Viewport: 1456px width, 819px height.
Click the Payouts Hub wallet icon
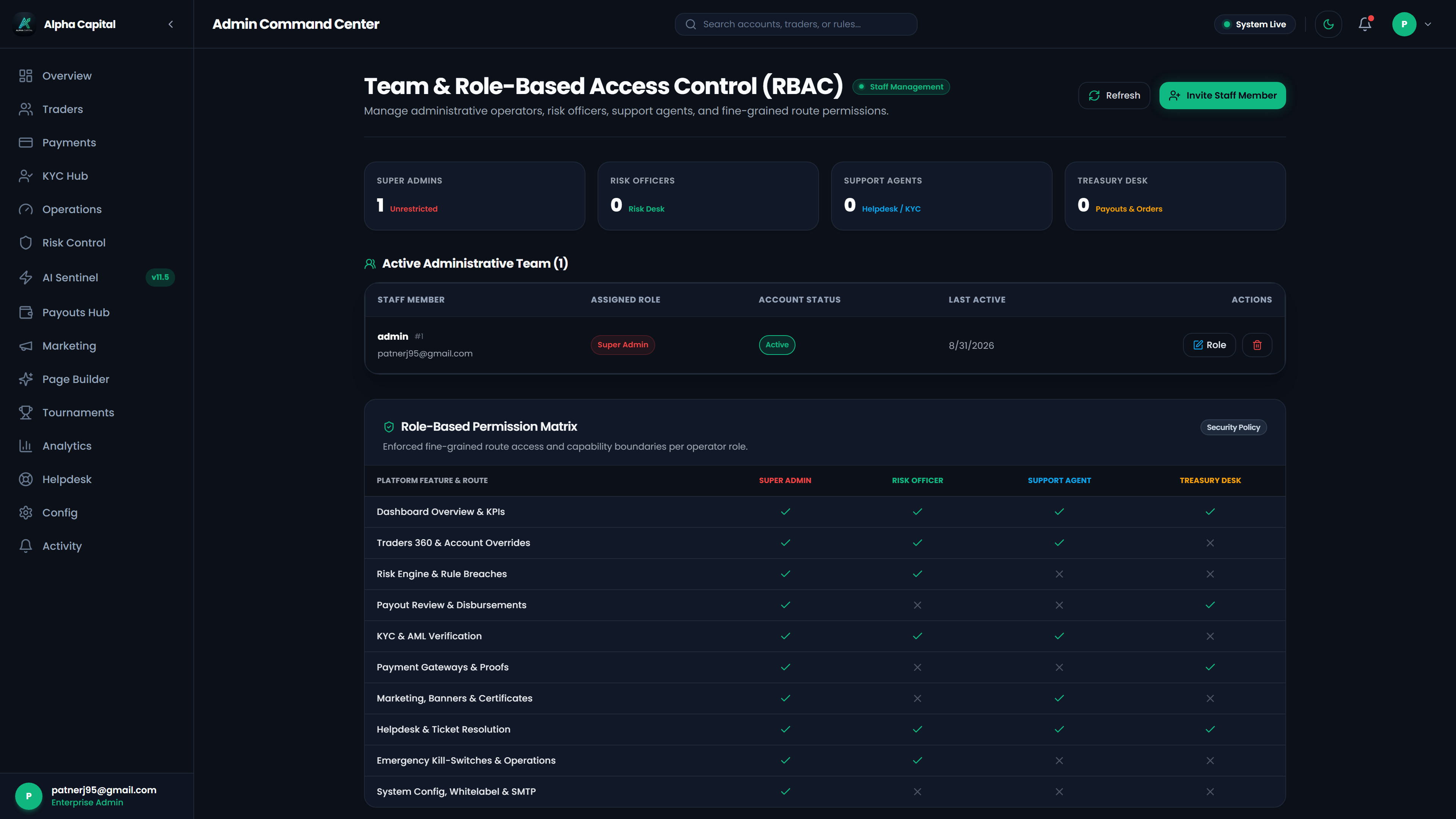[x=25, y=312]
